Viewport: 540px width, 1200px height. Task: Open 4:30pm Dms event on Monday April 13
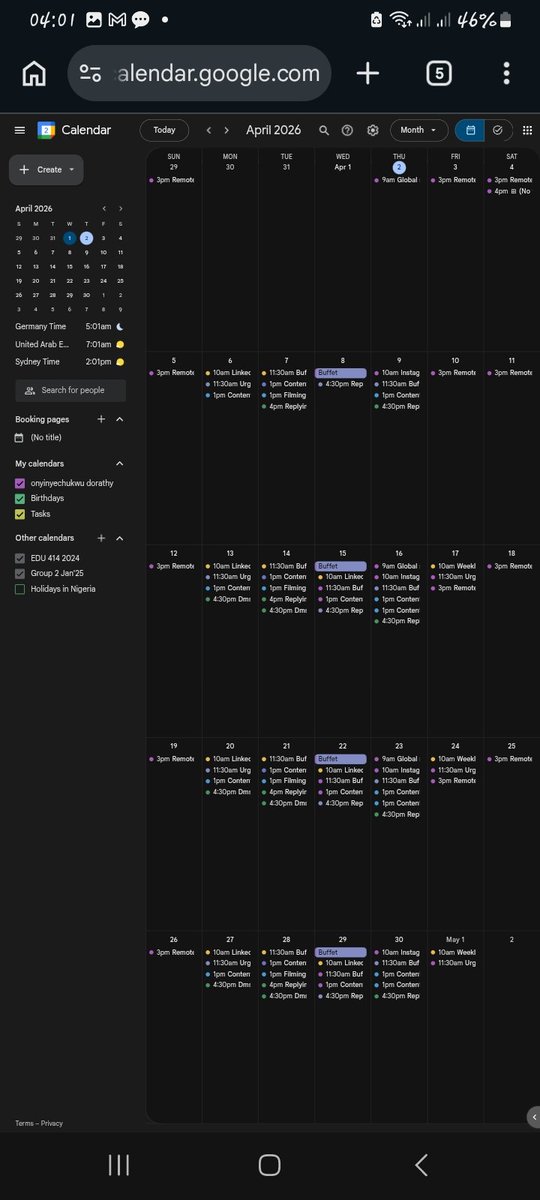pyautogui.click(x=230, y=599)
